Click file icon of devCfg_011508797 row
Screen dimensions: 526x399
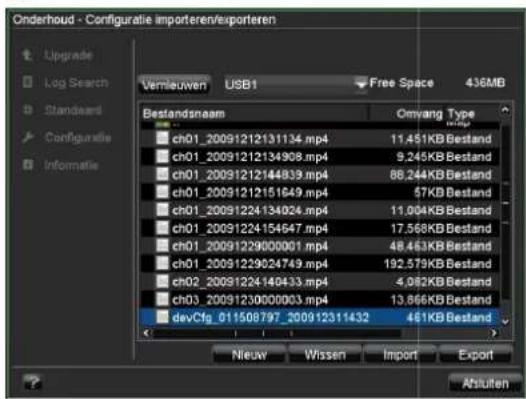pos(162,316)
